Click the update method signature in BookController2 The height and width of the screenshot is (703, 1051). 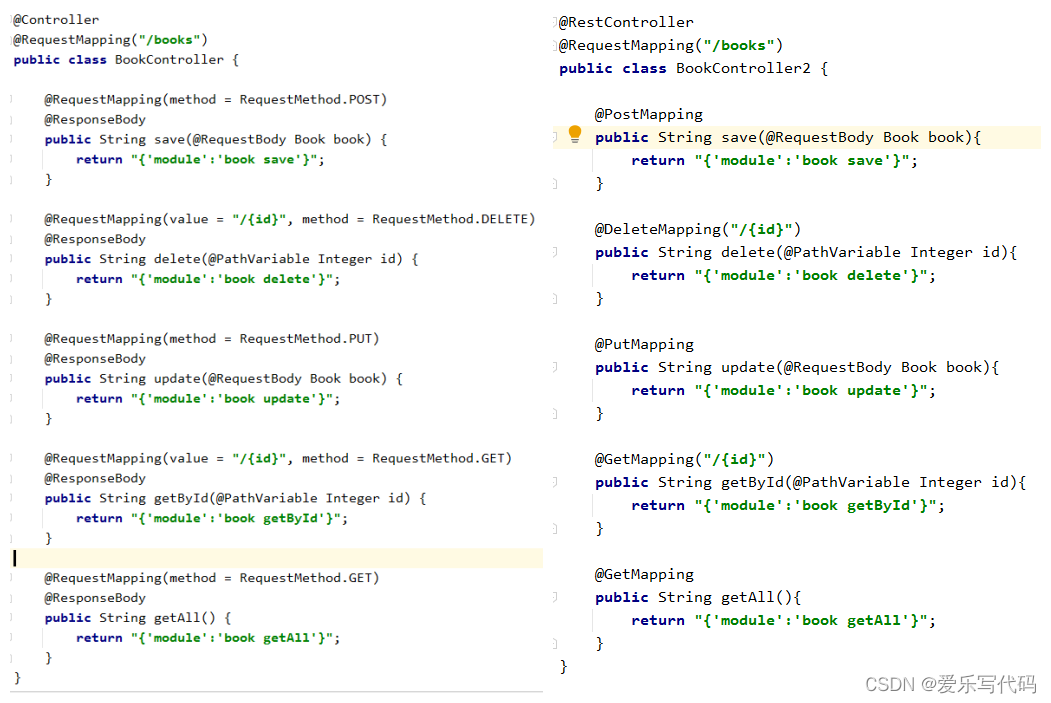coord(797,367)
